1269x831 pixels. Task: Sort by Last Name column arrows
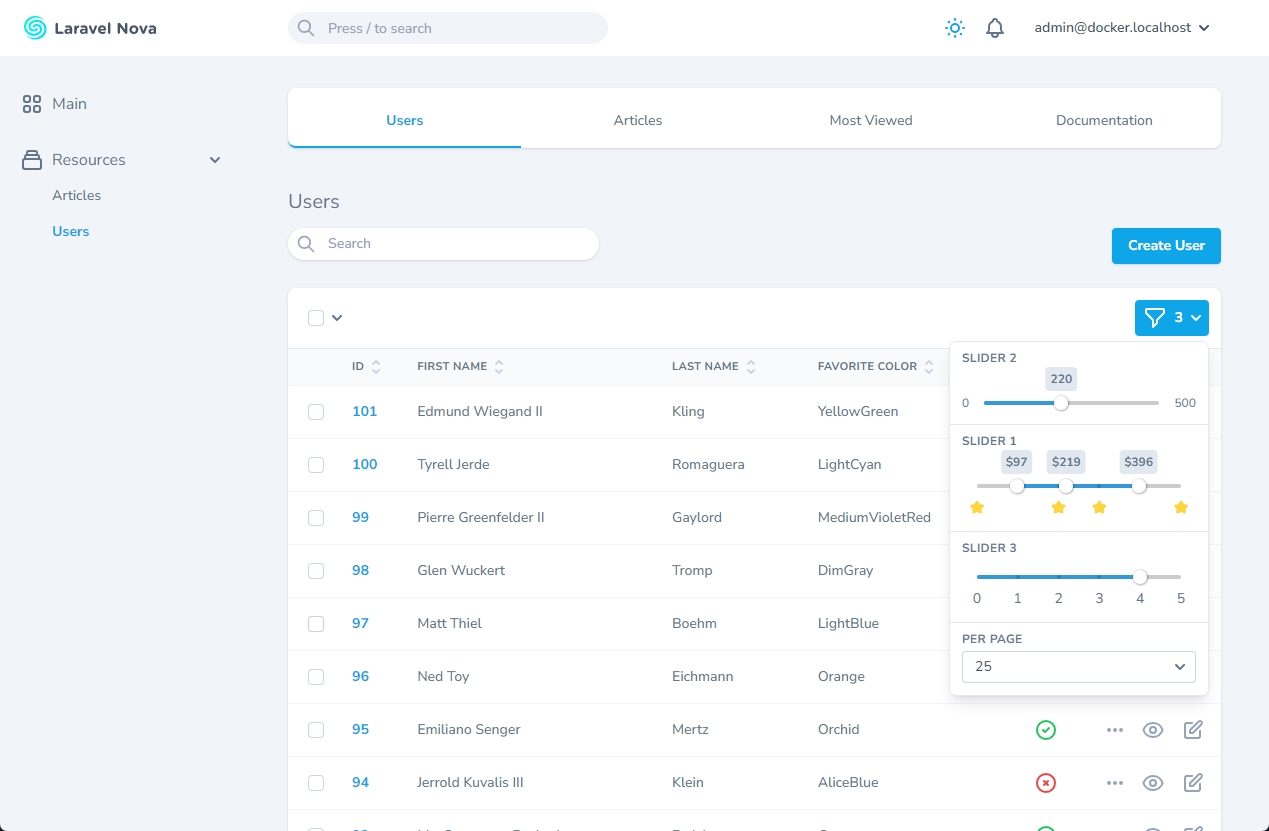[x=751, y=367]
